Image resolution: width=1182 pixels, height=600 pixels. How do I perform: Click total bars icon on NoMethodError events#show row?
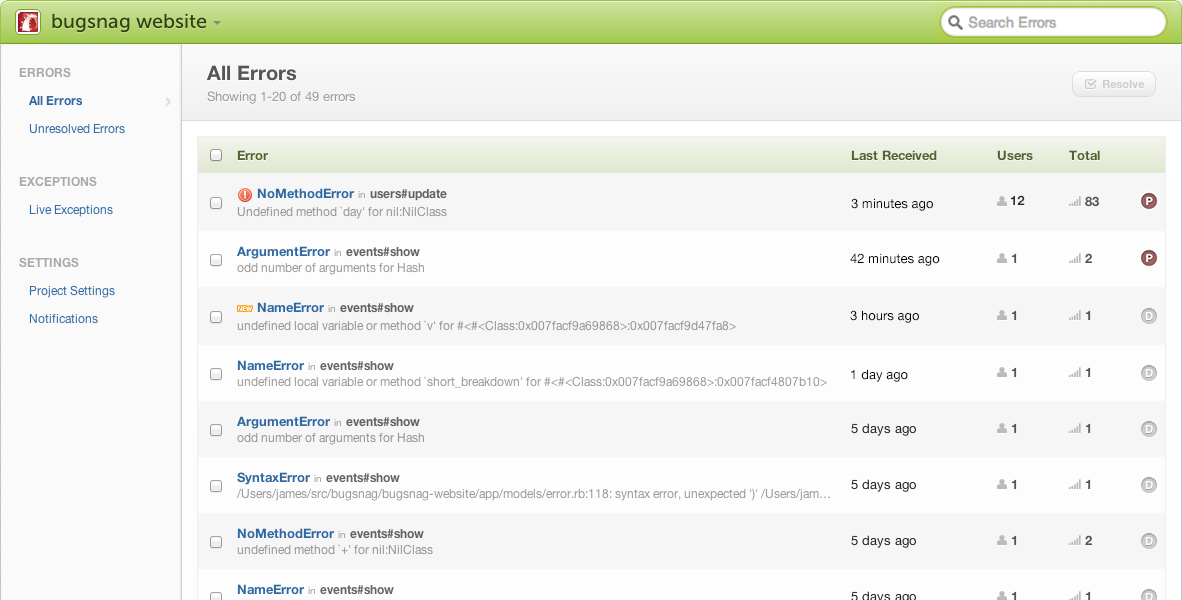1075,540
